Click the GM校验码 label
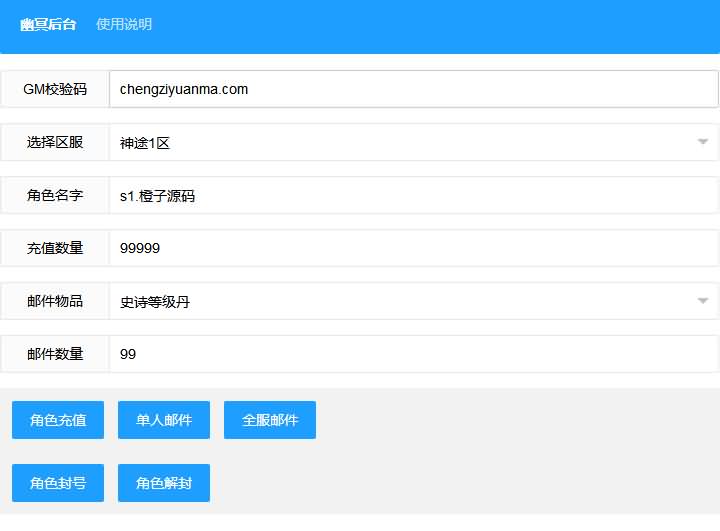The image size is (720, 531). pyautogui.click(x=55, y=89)
